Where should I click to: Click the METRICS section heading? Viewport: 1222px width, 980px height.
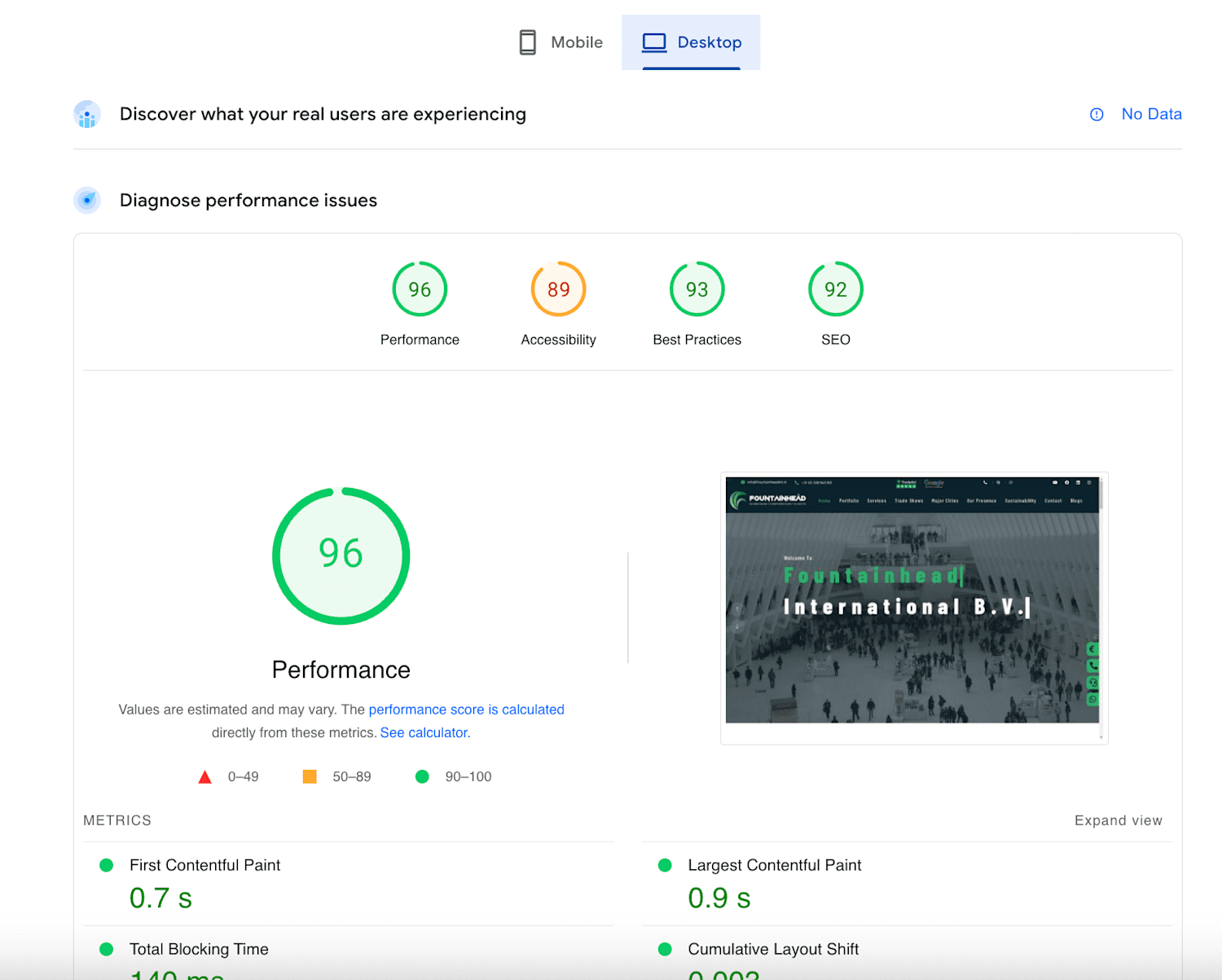[x=117, y=820]
